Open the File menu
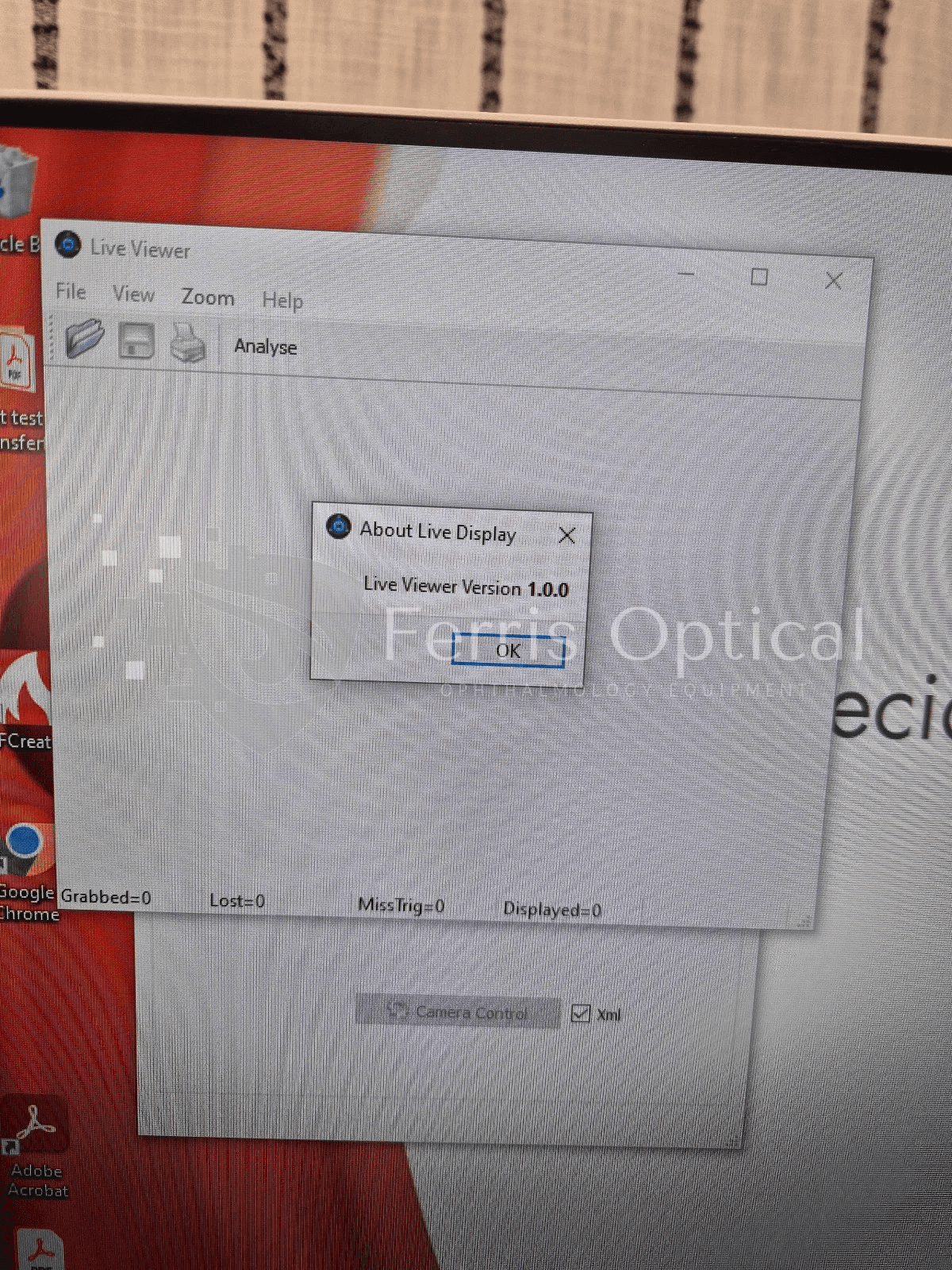The image size is (952, 1270). [71, 291]
